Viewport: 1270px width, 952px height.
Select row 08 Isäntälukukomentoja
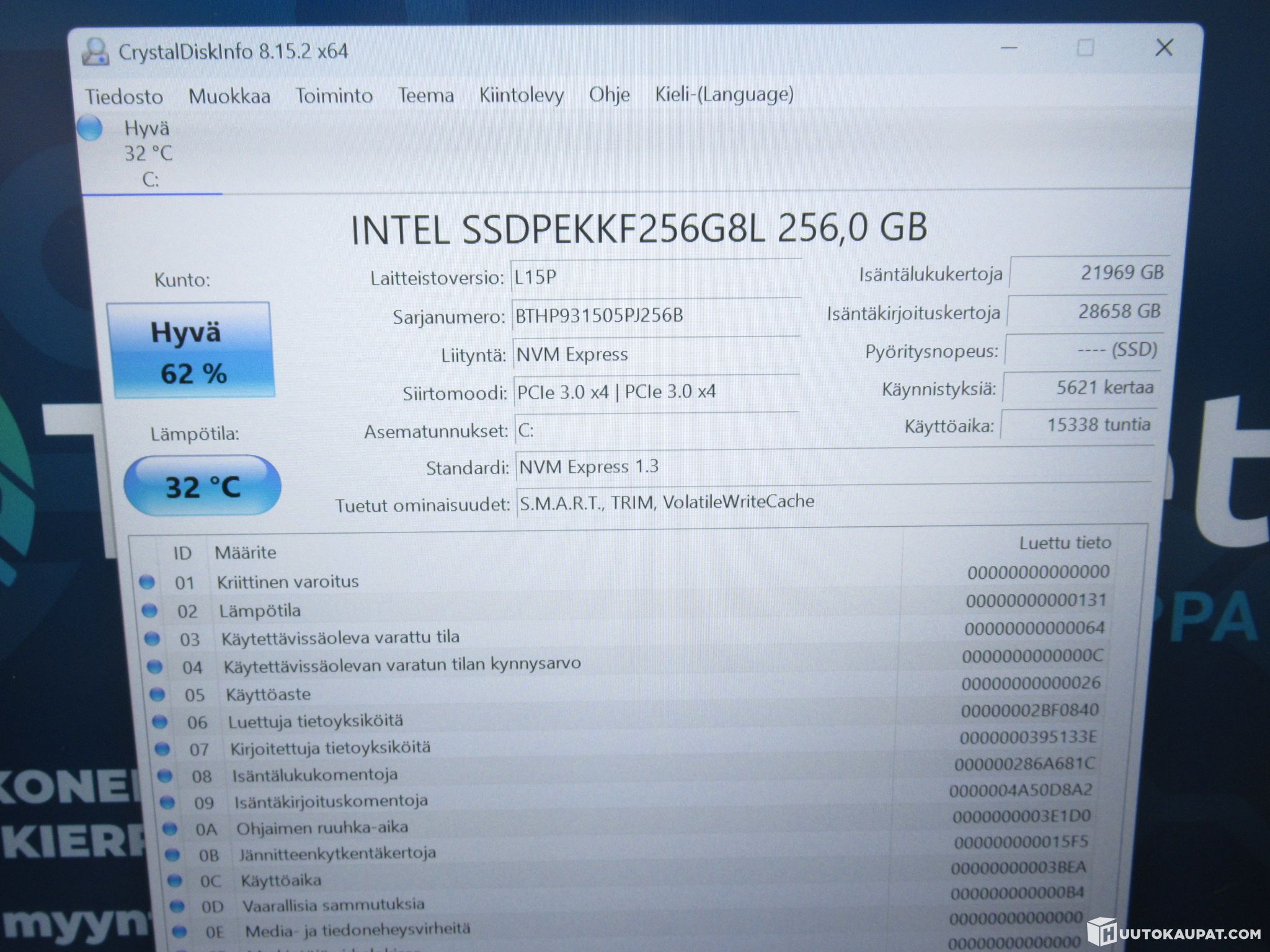[626, 770]
